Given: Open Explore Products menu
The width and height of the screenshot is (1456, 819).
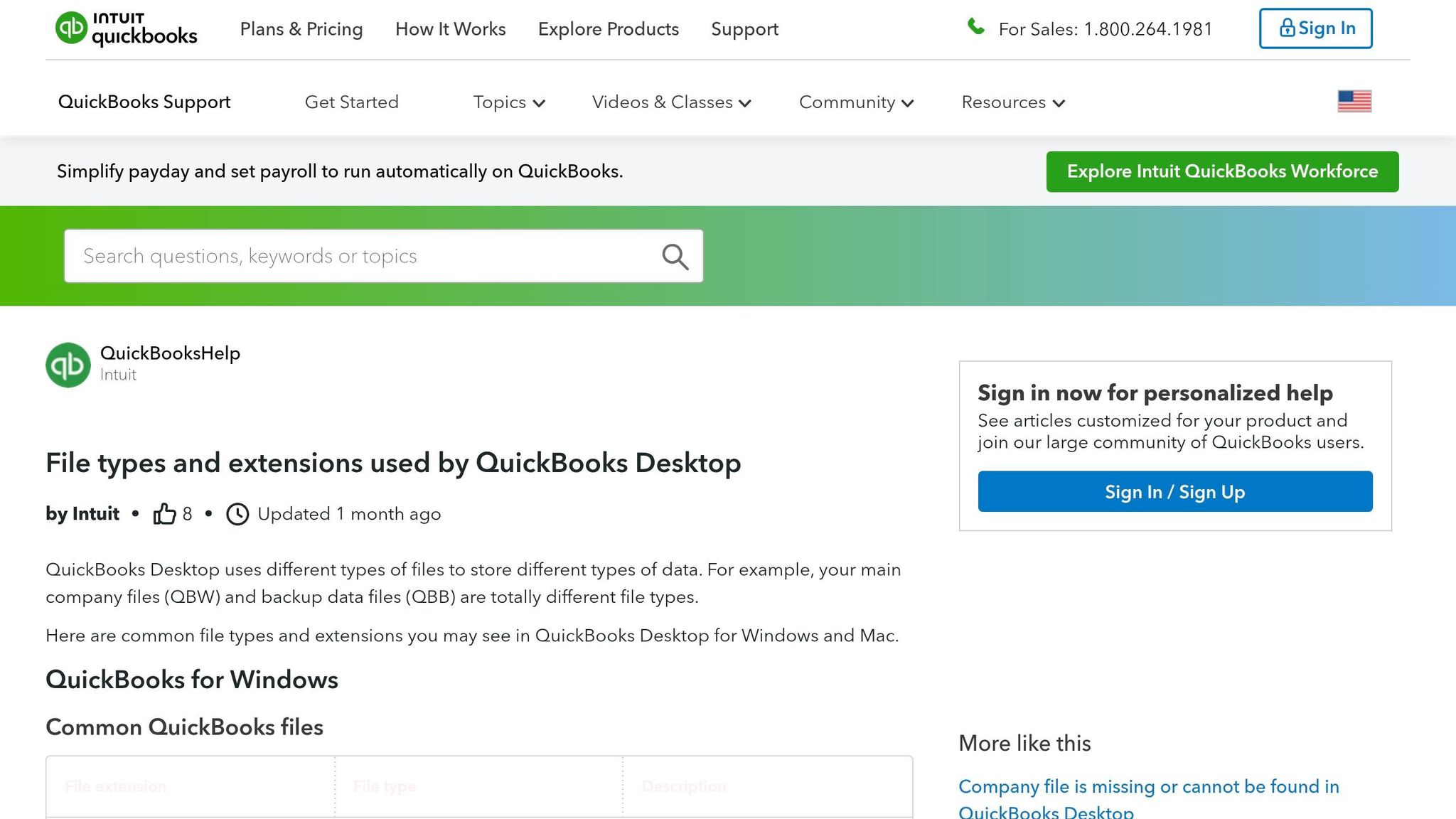Looking at the screenshot, I should [609, 29].
